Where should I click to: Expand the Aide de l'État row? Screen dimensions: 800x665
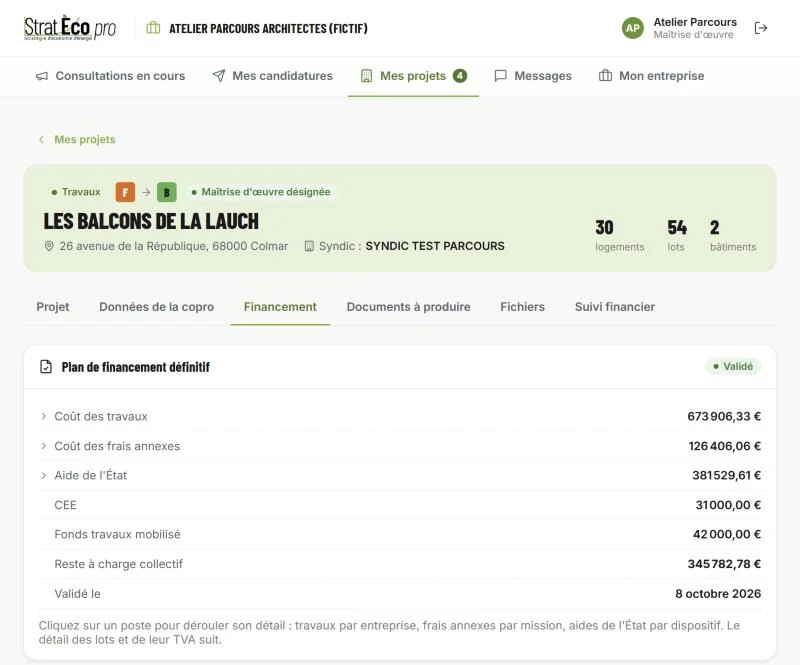pyautogui.click(x=400, y=475)
